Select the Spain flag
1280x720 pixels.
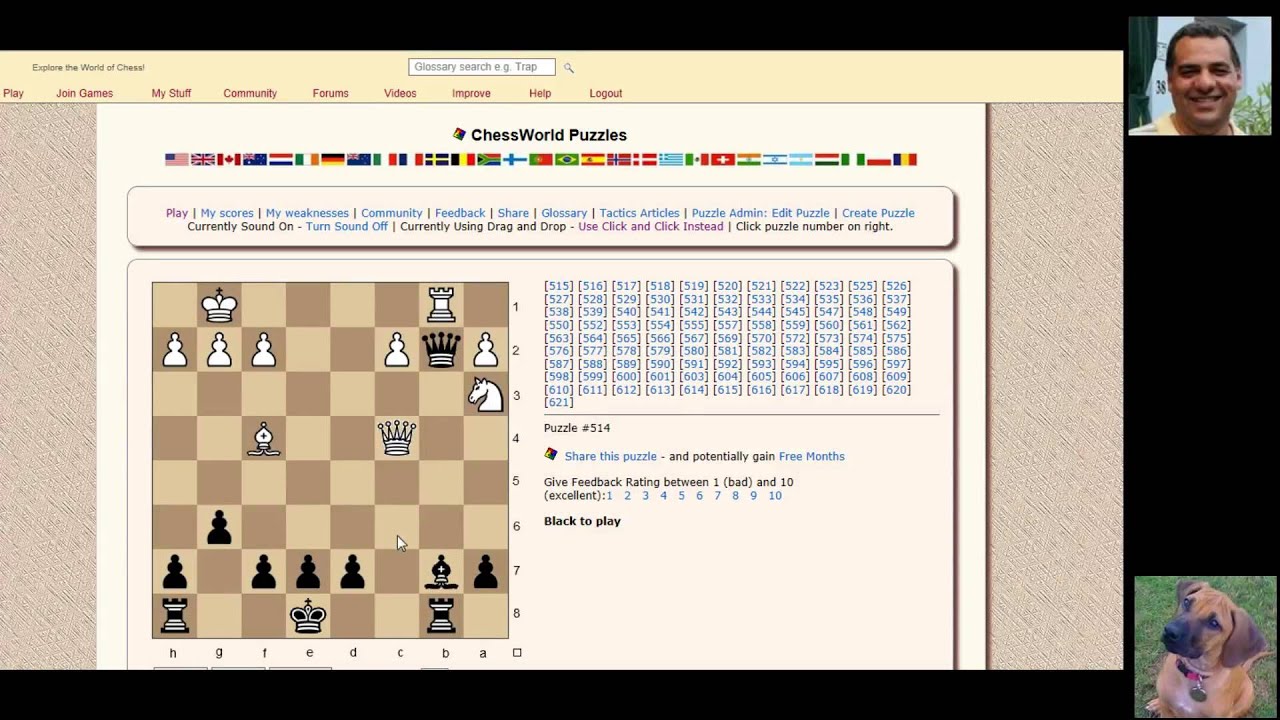[x=593, y=160]
